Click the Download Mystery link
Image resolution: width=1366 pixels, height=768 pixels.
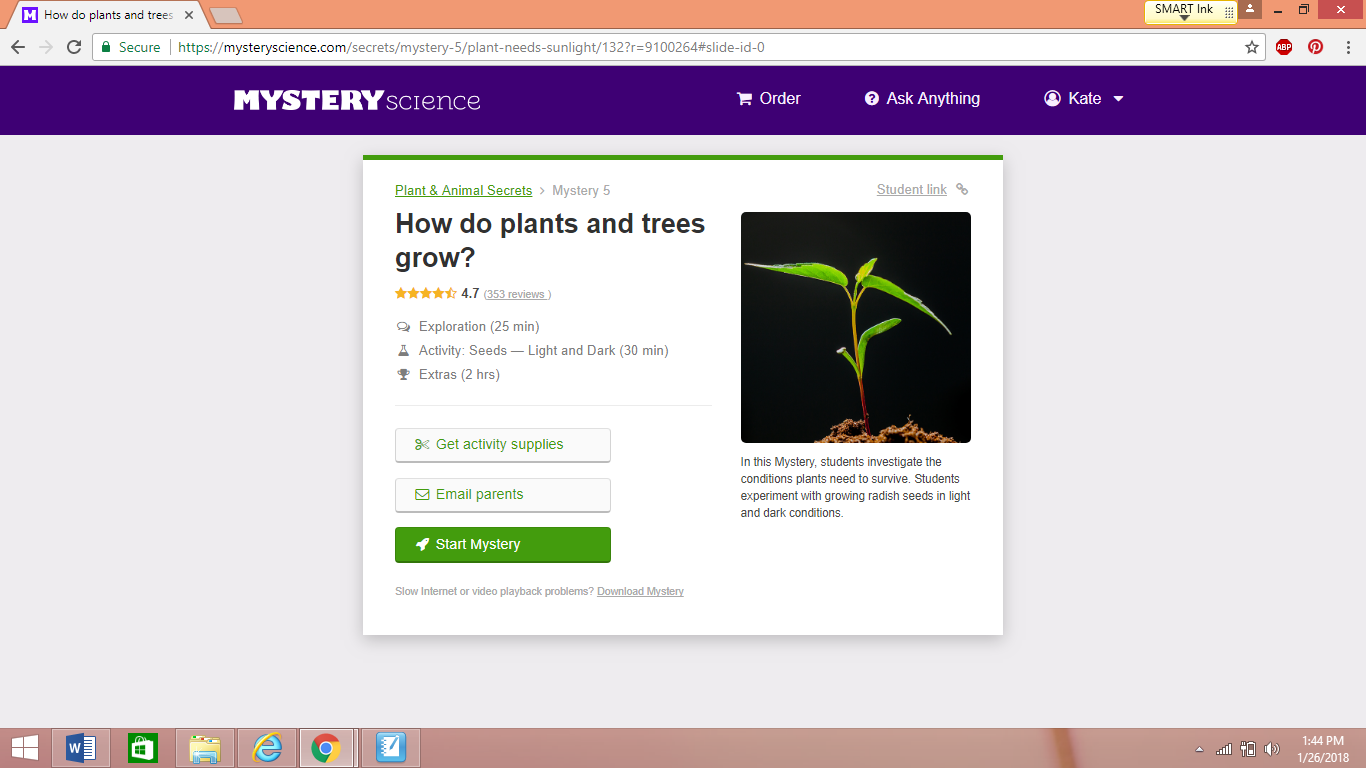tap(640, 591)
